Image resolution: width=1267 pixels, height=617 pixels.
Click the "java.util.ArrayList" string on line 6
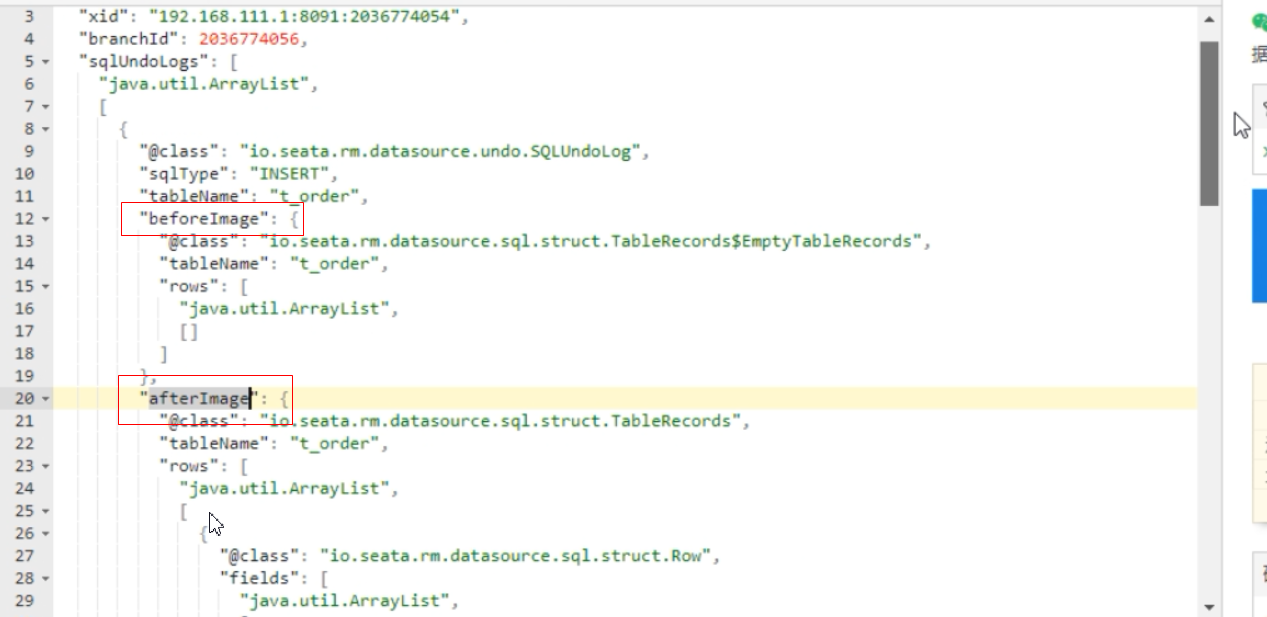coord(204,84)
